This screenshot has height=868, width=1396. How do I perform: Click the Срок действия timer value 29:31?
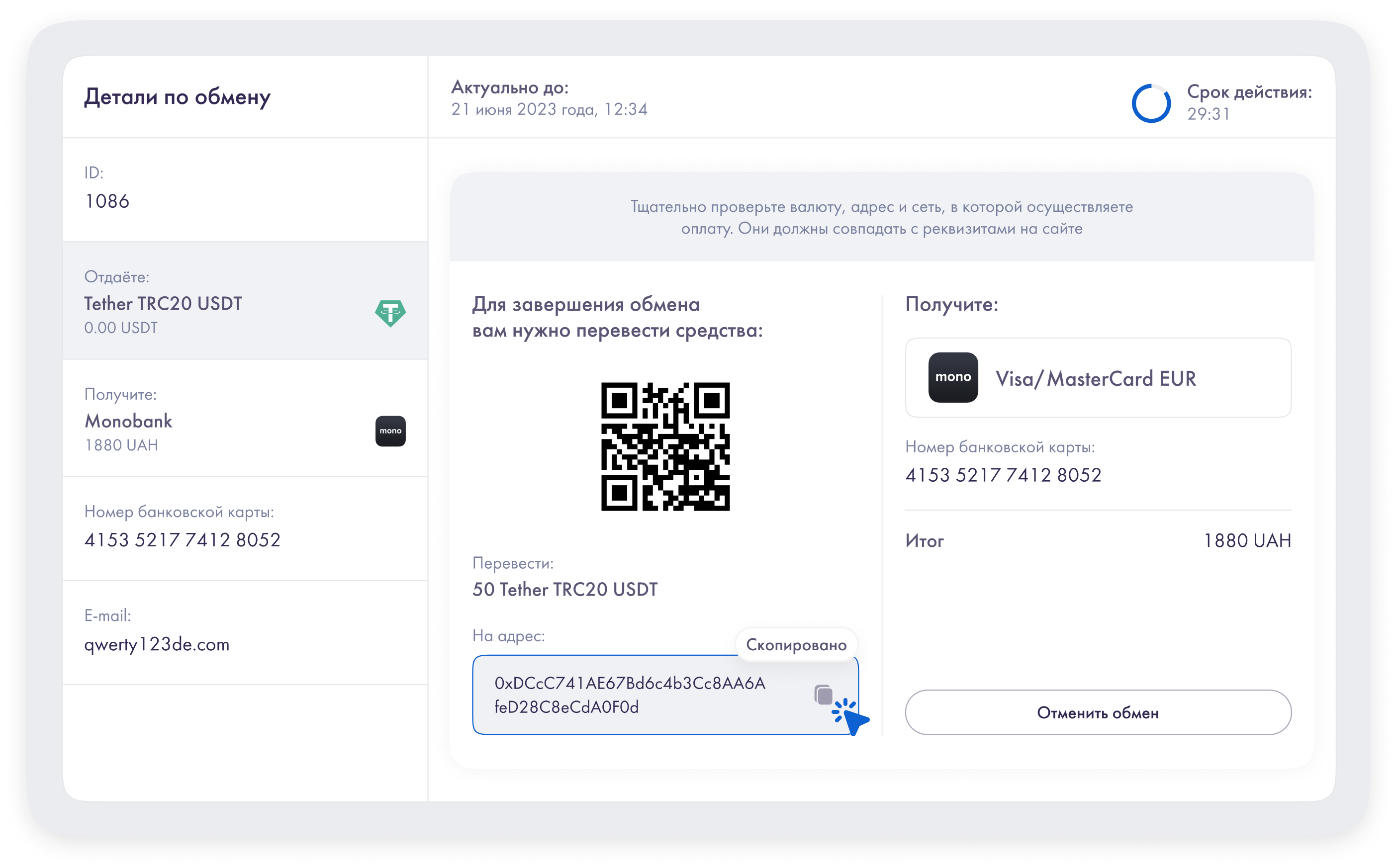(x=1208, y=114)
